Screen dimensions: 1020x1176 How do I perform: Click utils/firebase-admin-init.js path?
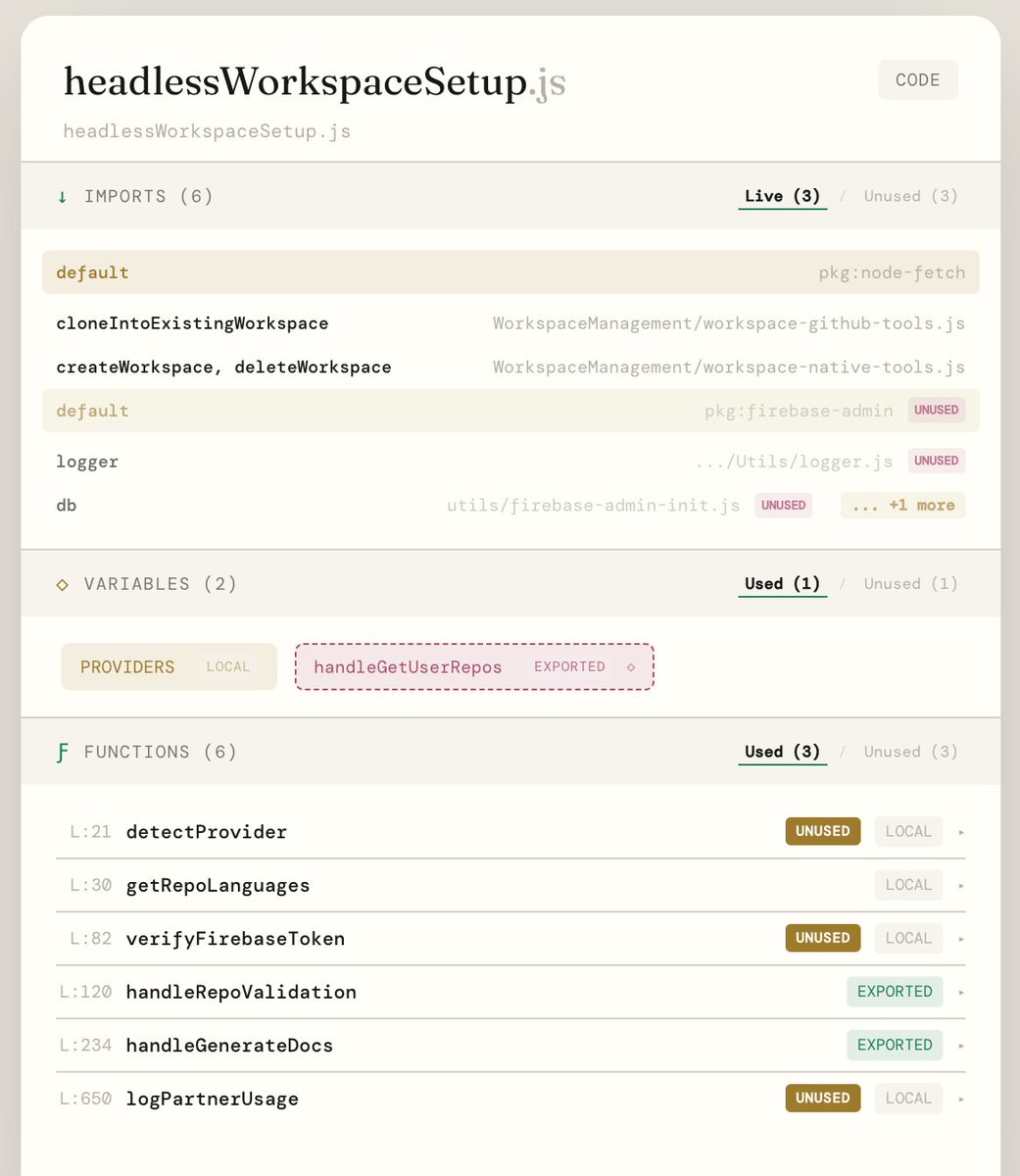pos(593,506)
